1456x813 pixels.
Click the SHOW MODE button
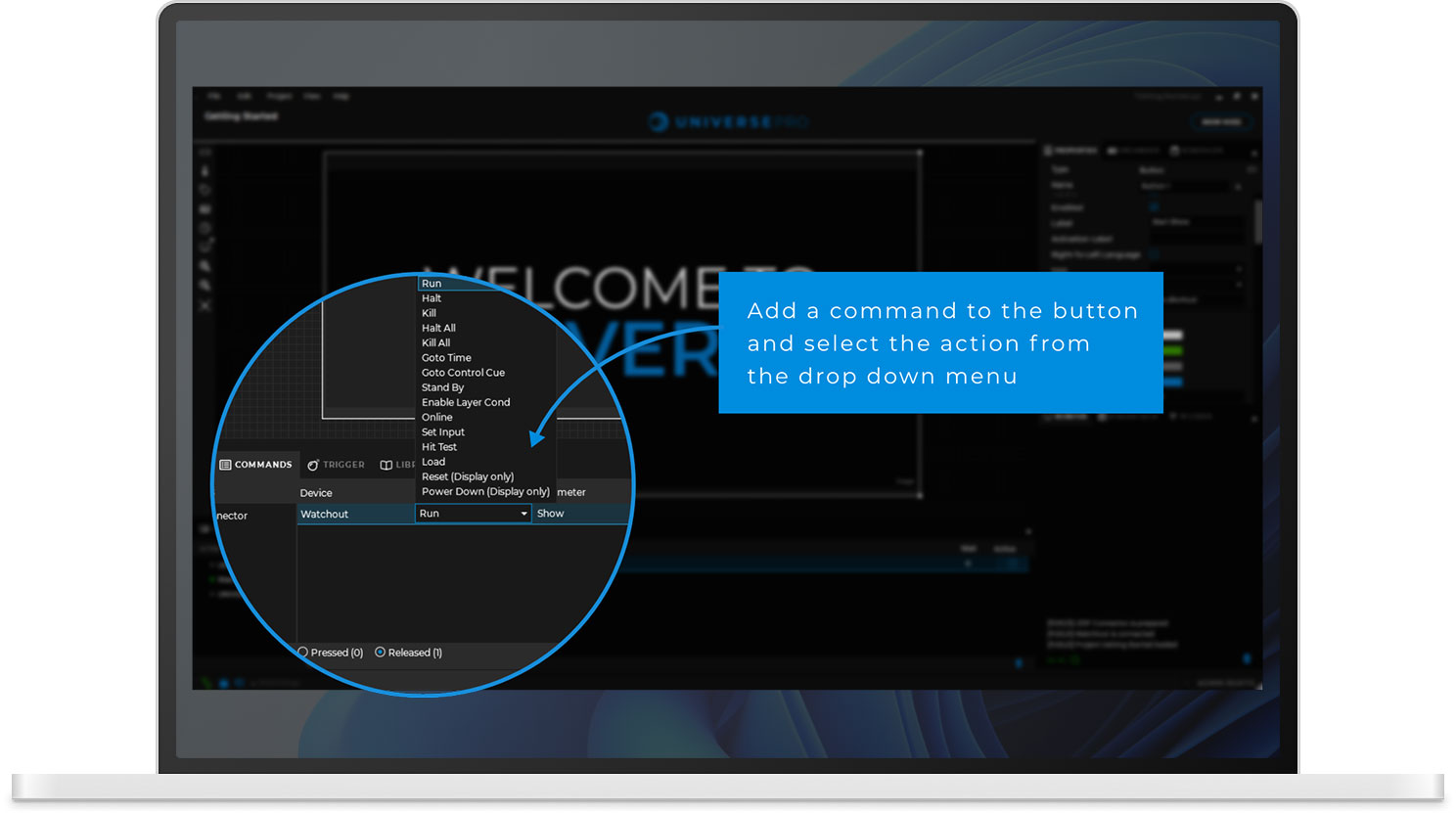1220,122
